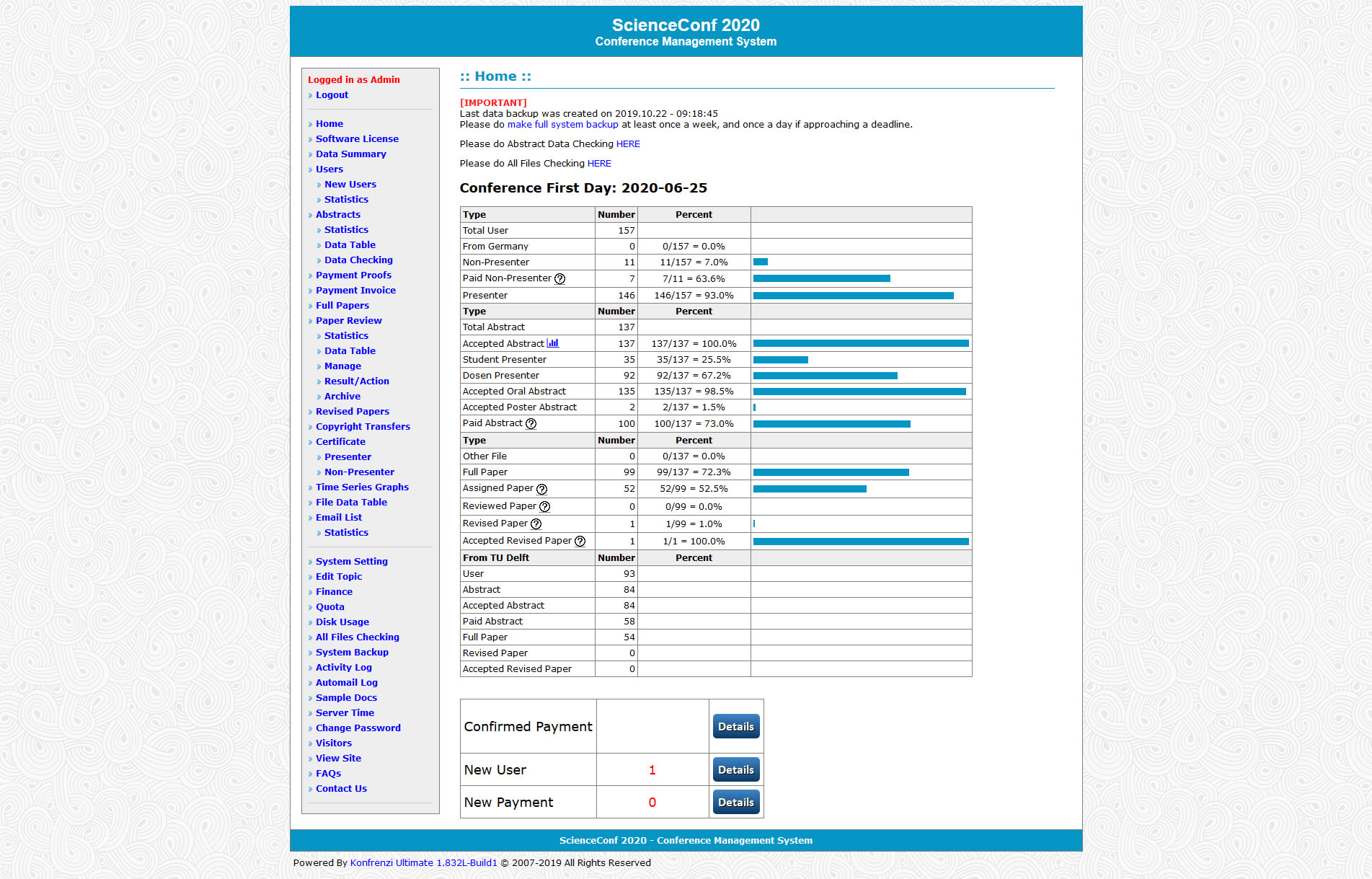
Task: View Details for New Payment
Action: (x=735, y=803)
